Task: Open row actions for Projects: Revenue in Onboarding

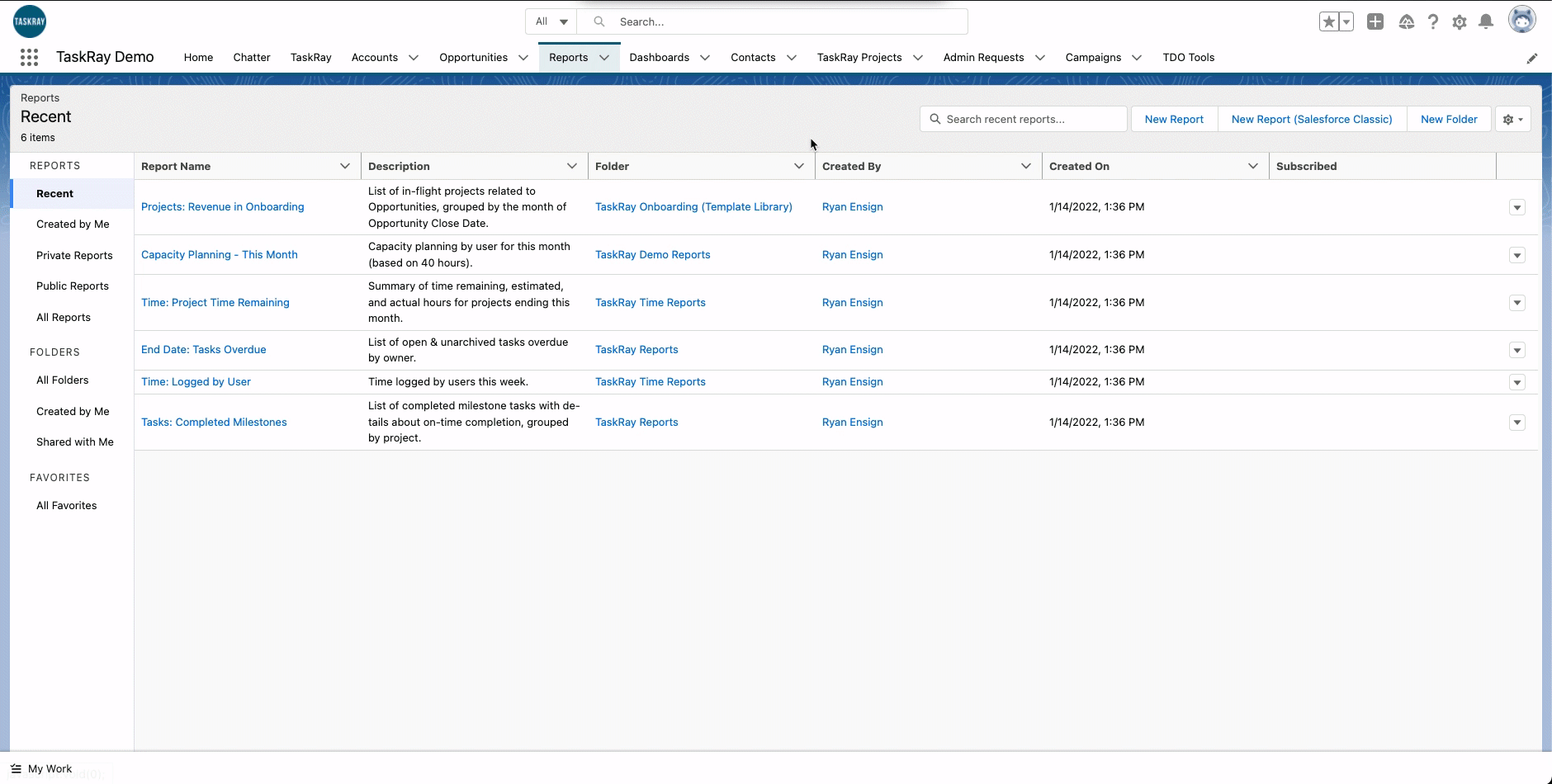Action: (1517, 207)
